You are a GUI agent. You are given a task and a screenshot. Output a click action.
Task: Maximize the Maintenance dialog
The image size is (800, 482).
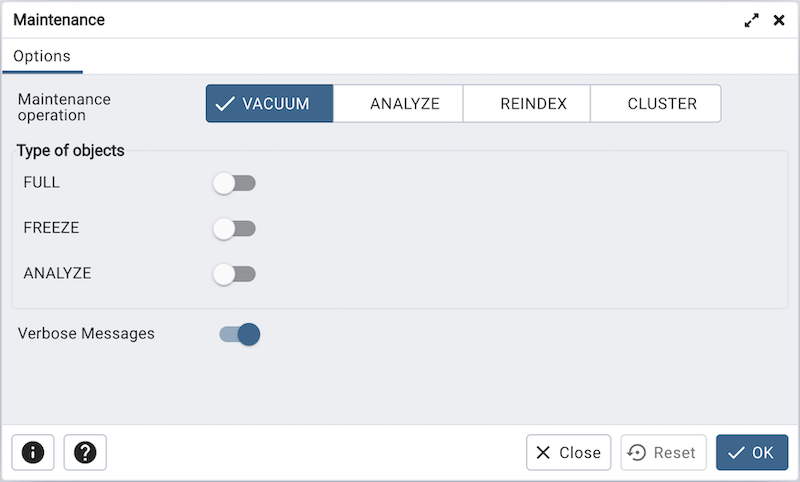(752, 20)
